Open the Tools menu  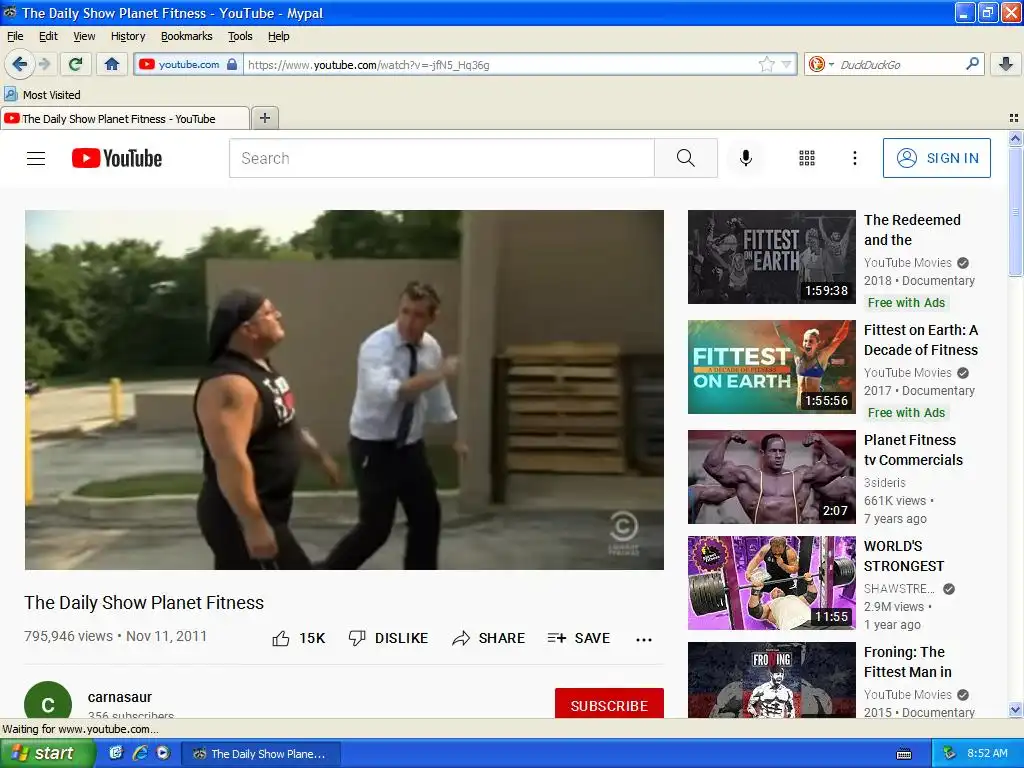[x=240, y=36]
